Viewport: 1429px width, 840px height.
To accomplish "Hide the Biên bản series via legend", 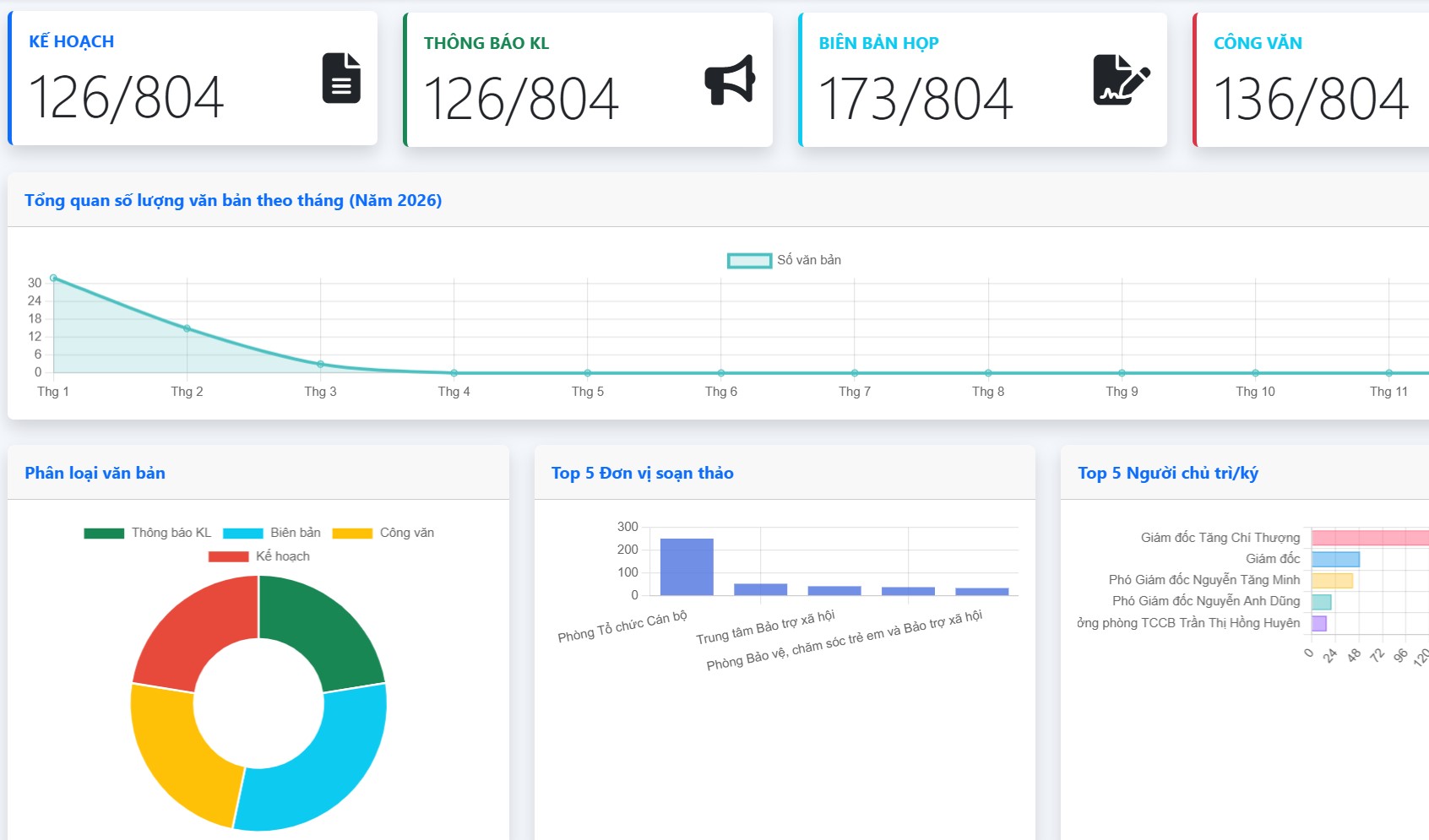I will pos(272,533).
